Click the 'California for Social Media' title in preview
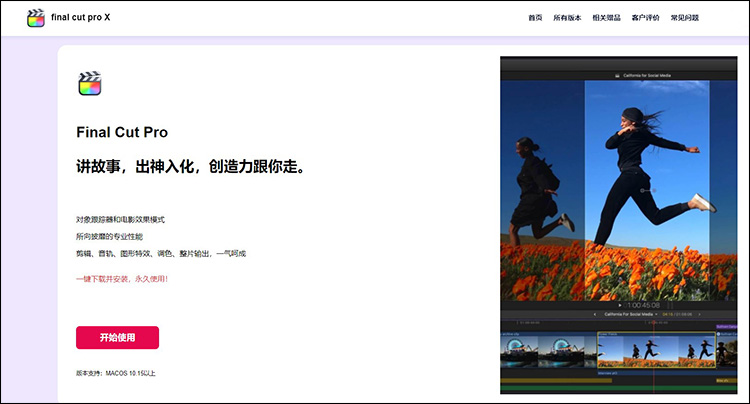 click(x=646, y=75)
